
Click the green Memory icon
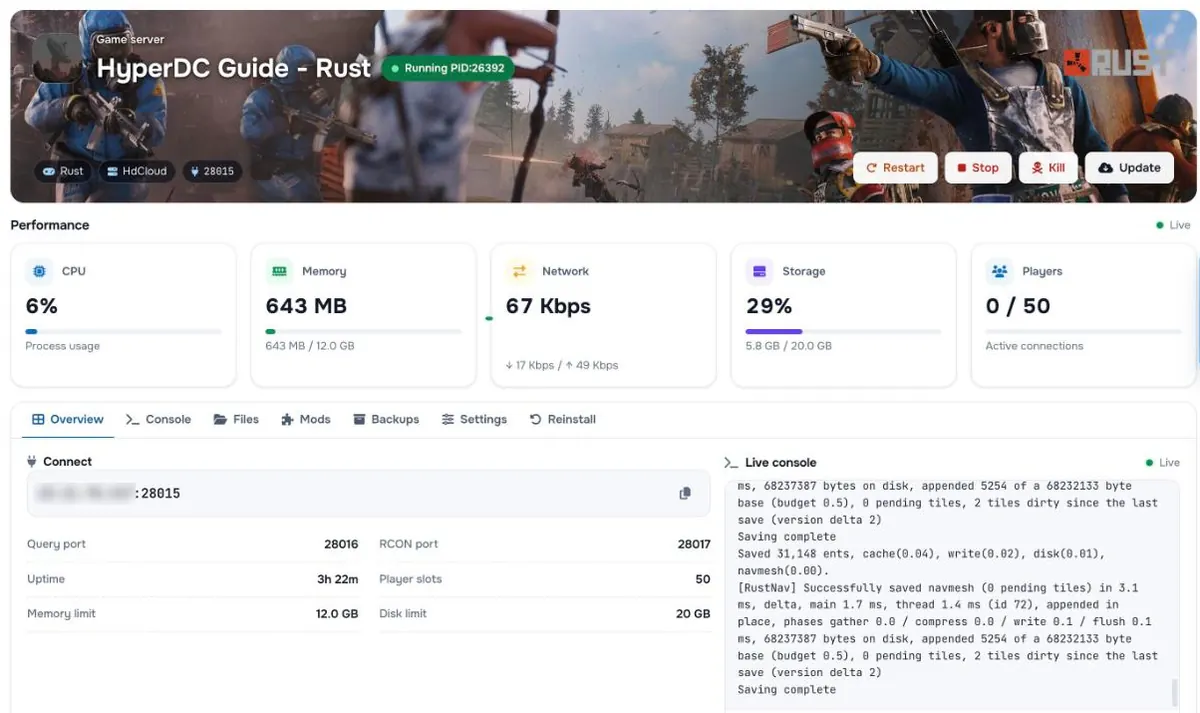coord(280,271)
